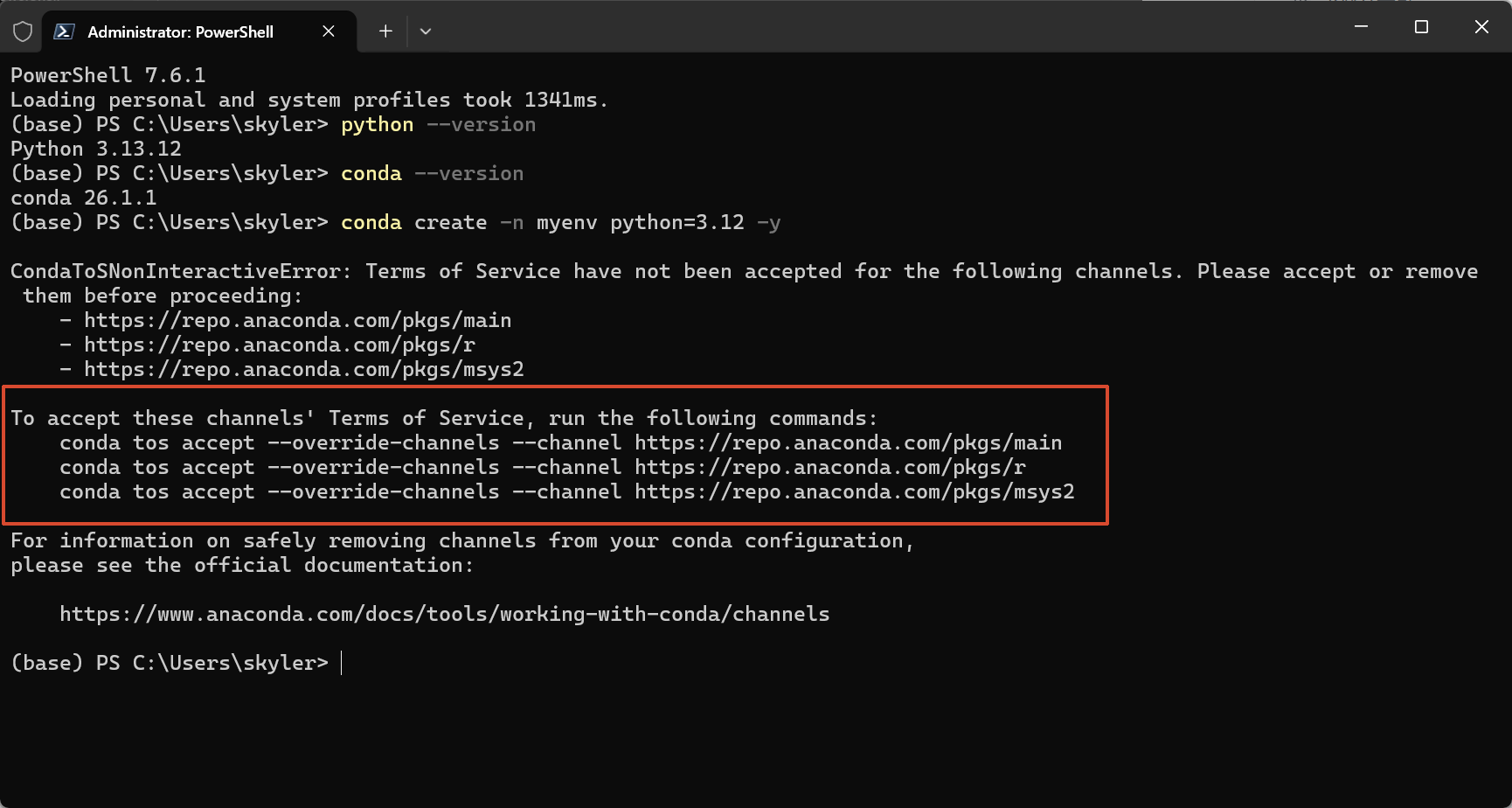This screenshot has width=1512, height=808.
Task: Close the terminal window
Action: pyautogui.click(x=1481, y=27)
